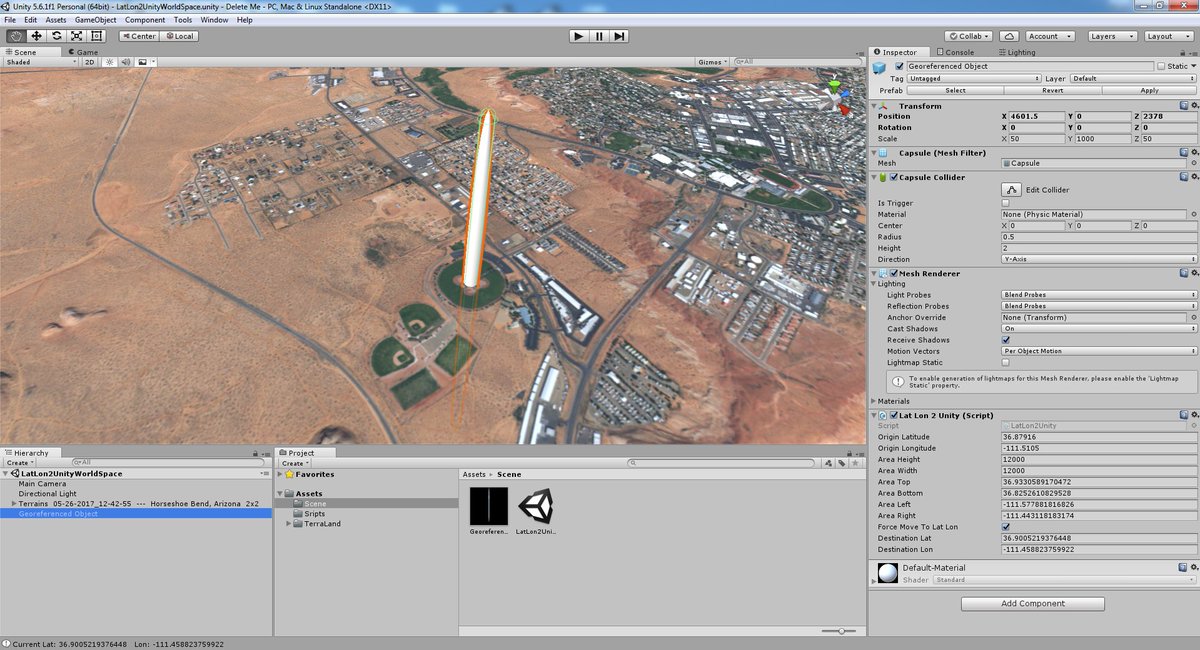Viewport: 1200px width, 650px height.
Task: Open the Shaded draw mode dropdown
Action: (40, 62)
